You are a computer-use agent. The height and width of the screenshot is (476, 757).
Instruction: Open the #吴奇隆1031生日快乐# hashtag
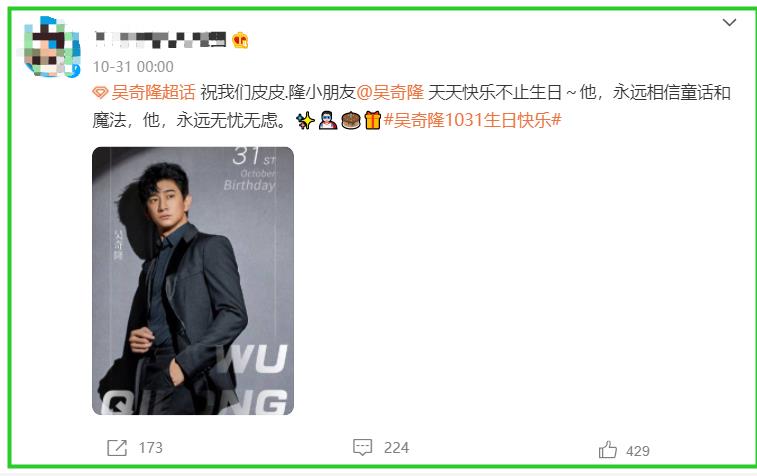[x=473, y=120]
